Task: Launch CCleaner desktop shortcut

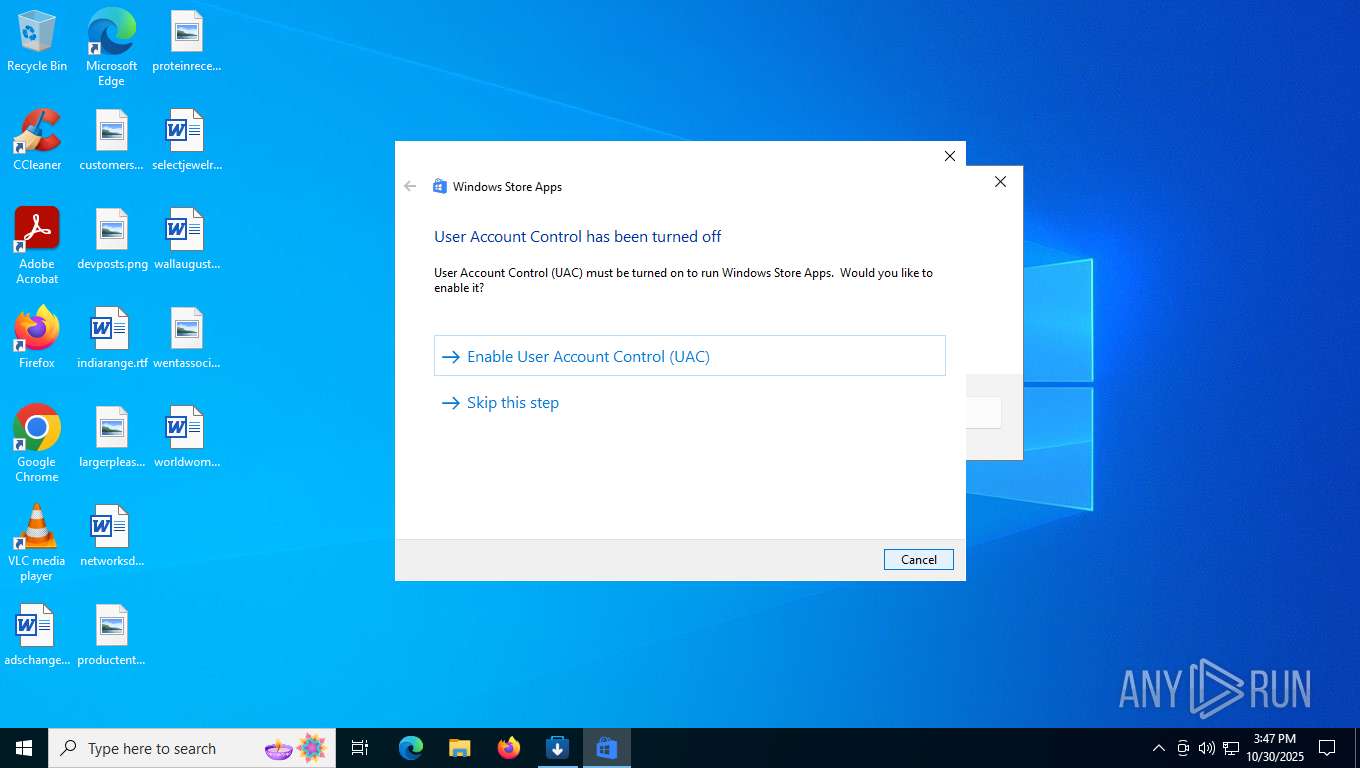Action: click(x=37, y=140)
